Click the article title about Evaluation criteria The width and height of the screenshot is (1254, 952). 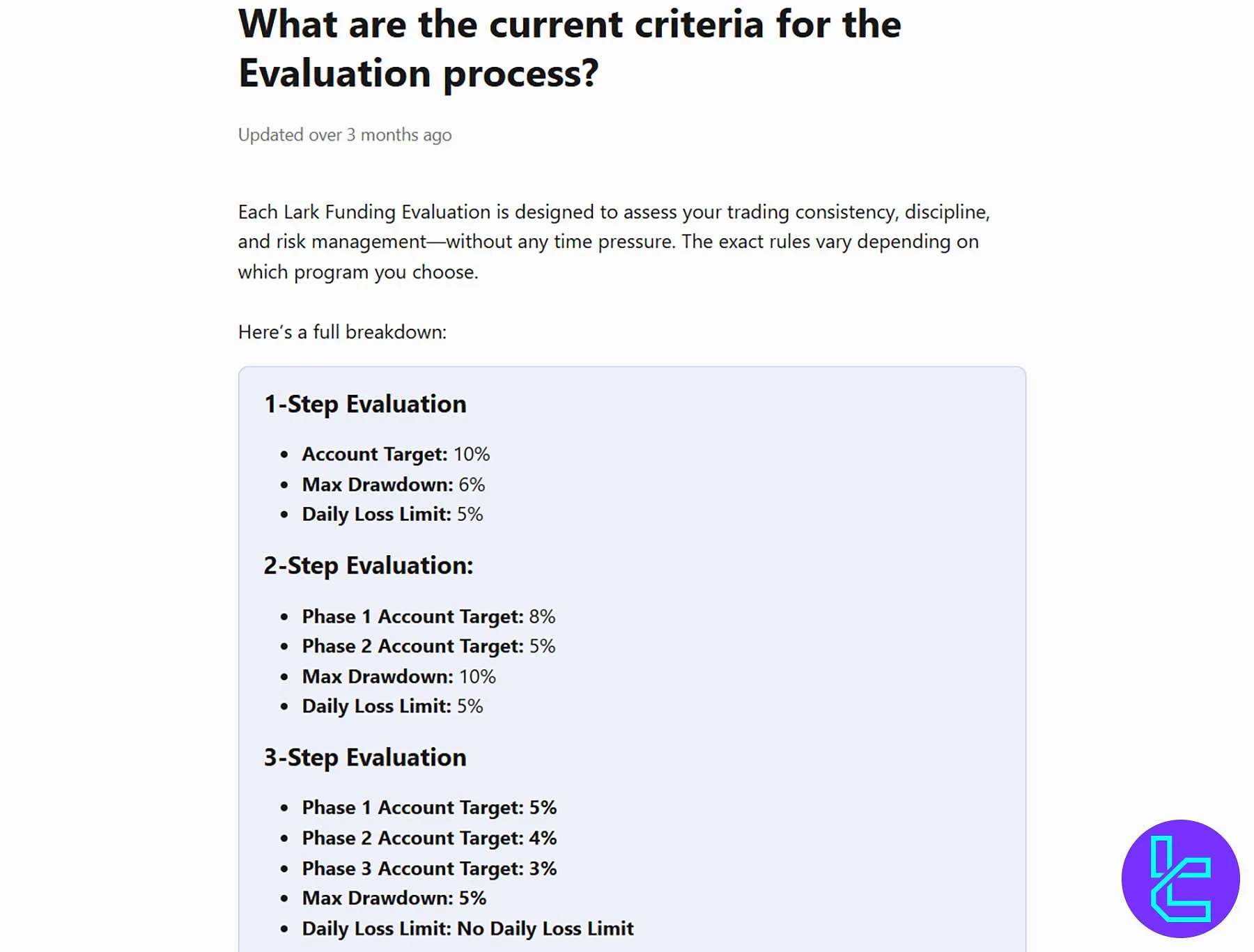point(569,49)
